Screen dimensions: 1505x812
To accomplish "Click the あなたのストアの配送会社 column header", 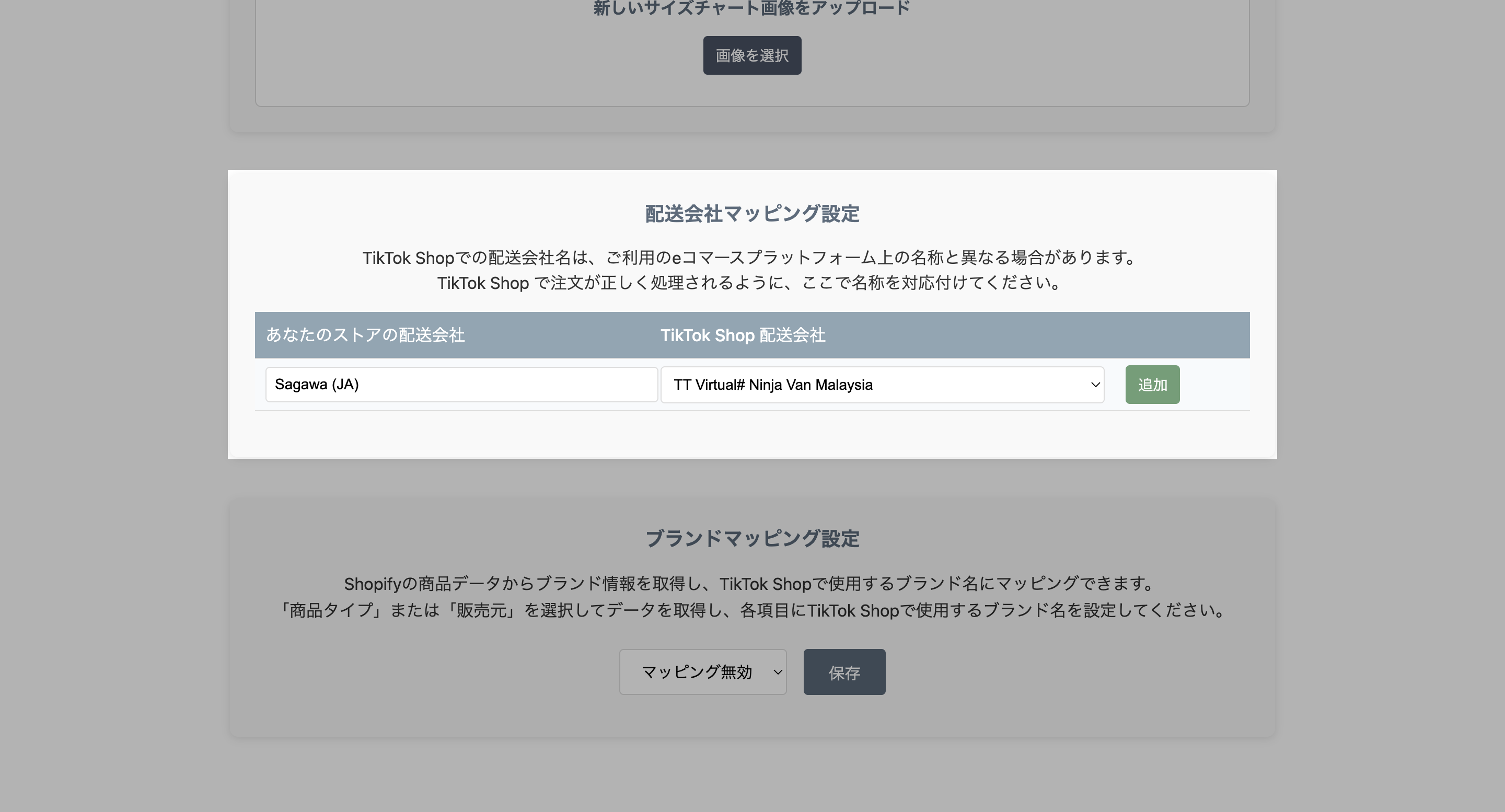I will tap(365, 335).
